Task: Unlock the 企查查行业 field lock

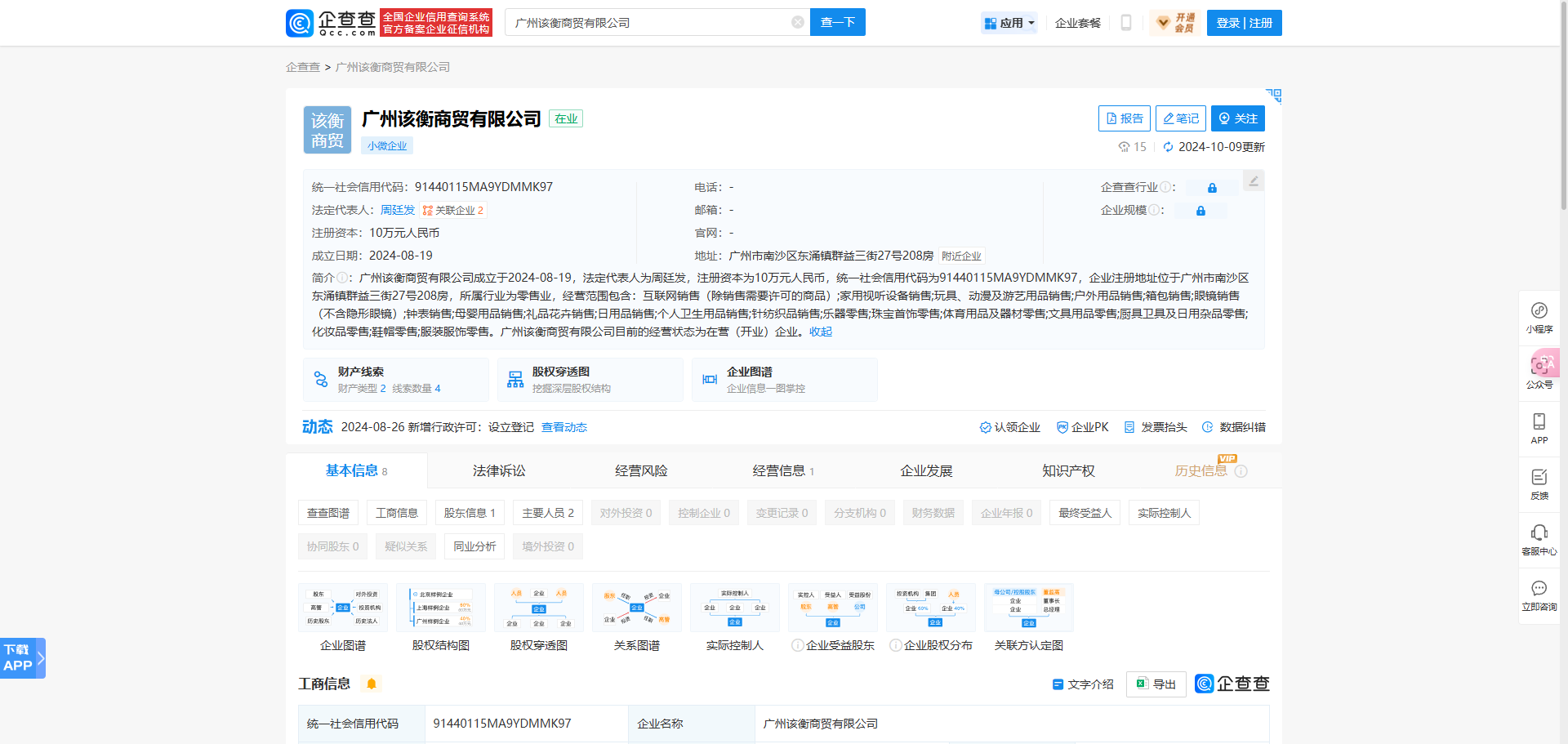Action: click(x=1211, y=187)
